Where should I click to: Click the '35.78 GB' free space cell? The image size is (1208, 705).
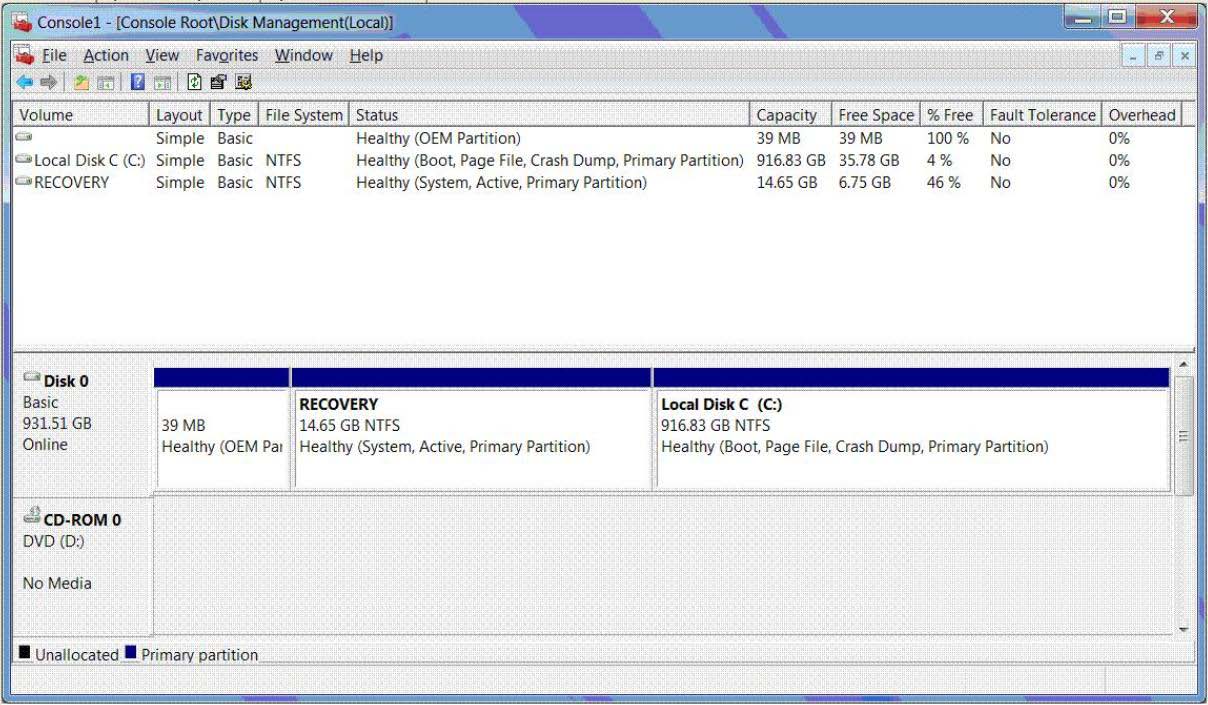(869, 160)
